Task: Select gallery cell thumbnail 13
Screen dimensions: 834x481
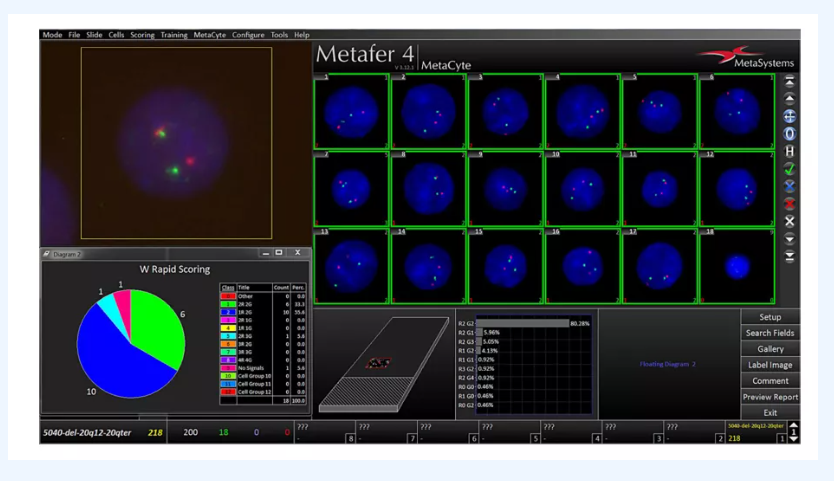Action: pyautogui.click(x=351, y=266)
